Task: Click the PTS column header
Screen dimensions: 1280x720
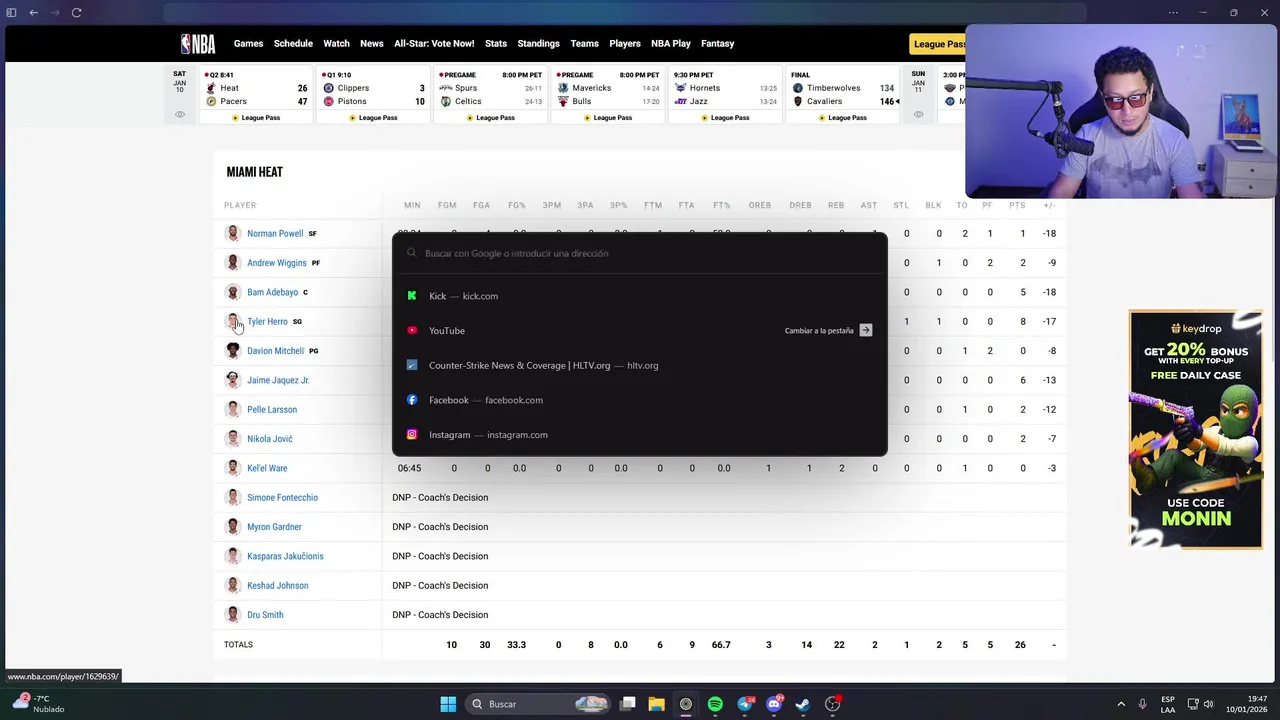Action: (x=1017, y=205)
